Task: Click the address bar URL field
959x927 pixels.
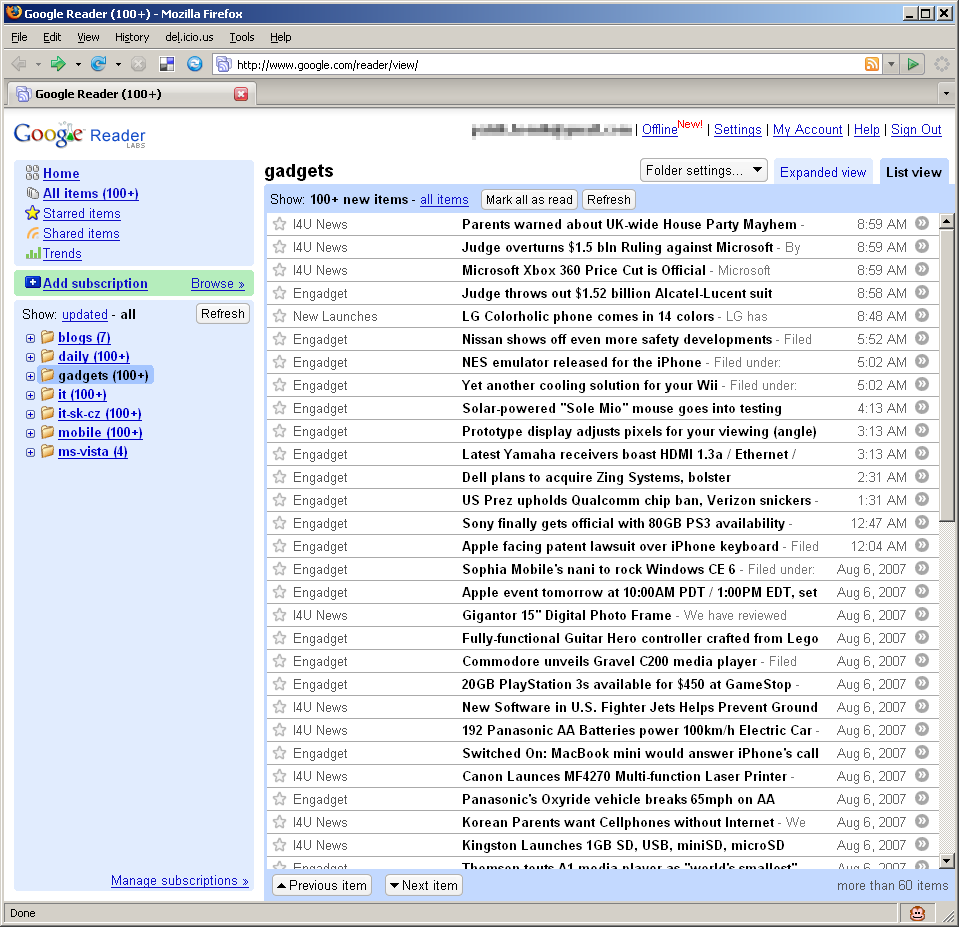Action: click(x=547, y=64)
